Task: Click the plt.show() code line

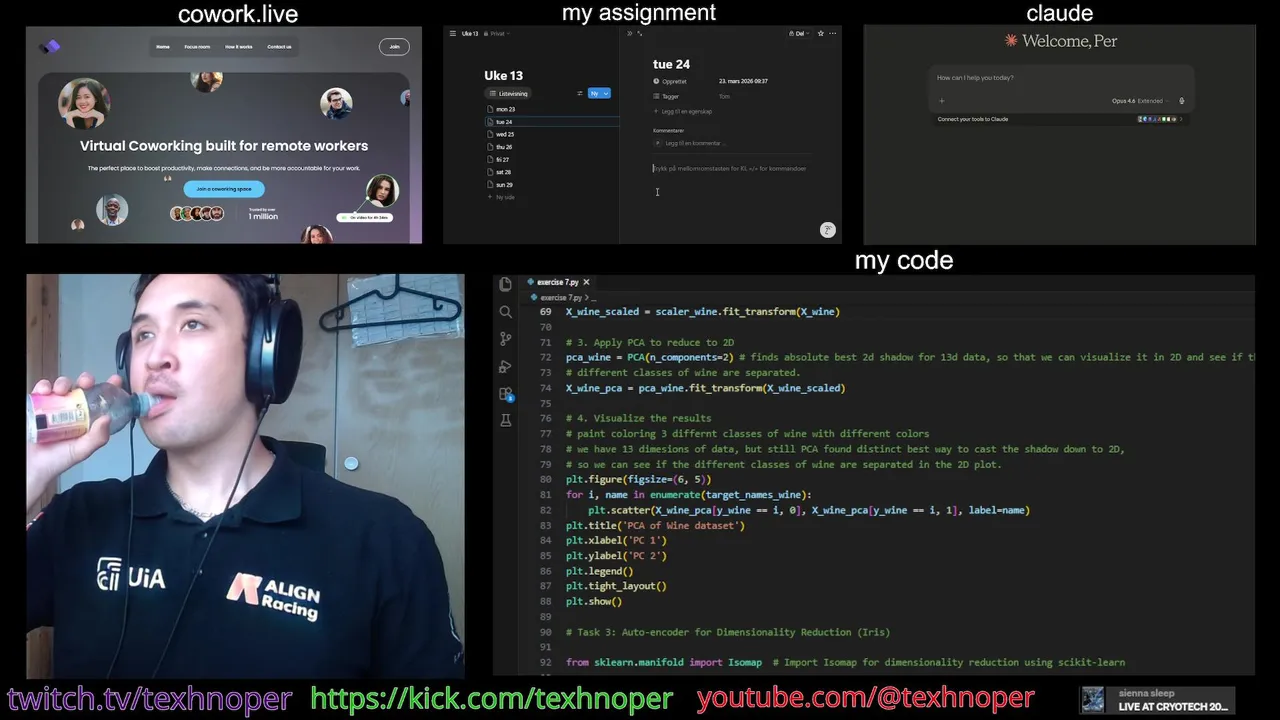Action: click(x=594, y=602)
